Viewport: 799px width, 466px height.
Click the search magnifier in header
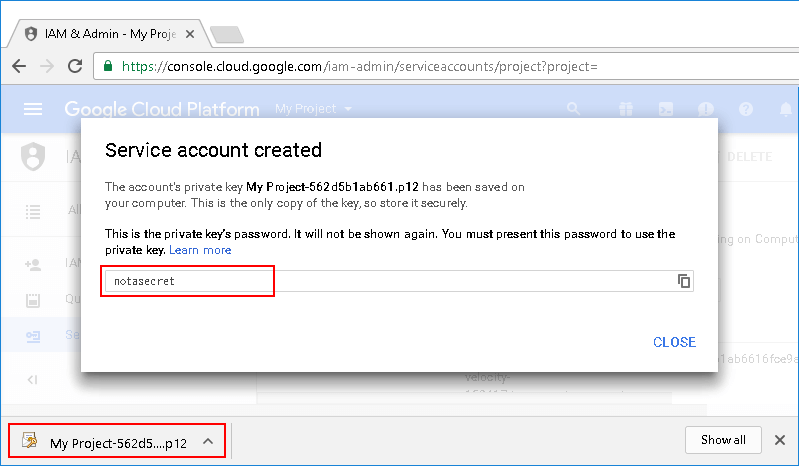coord(573,108)
